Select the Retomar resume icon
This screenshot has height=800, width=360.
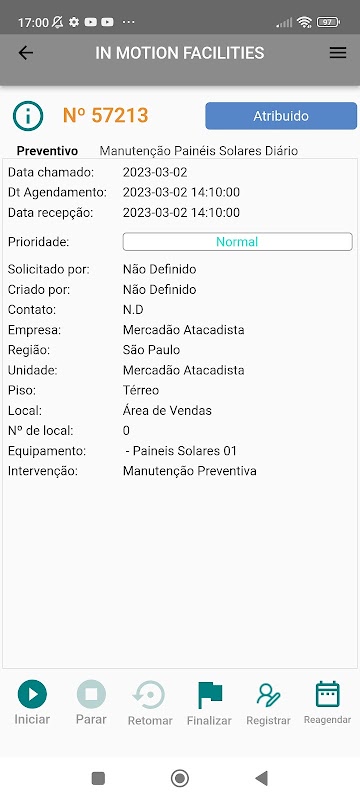coord(149,695)
